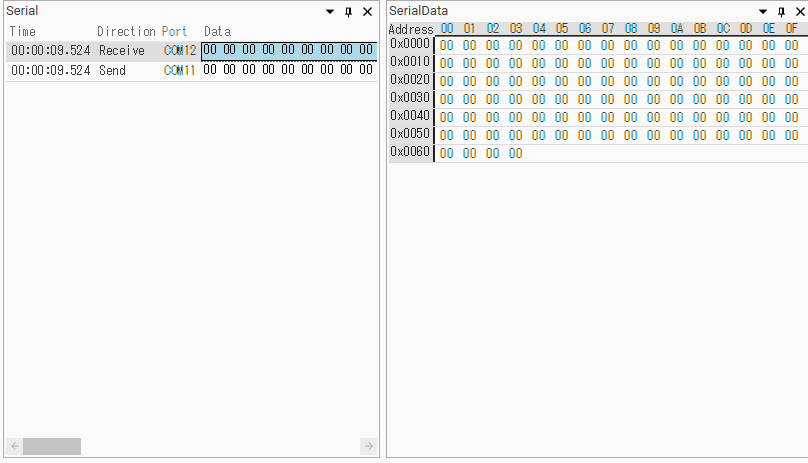Click the selected data cell of Receive row
Screen dimensions: 808x463
pyautogui.click(x=289, y=51)
